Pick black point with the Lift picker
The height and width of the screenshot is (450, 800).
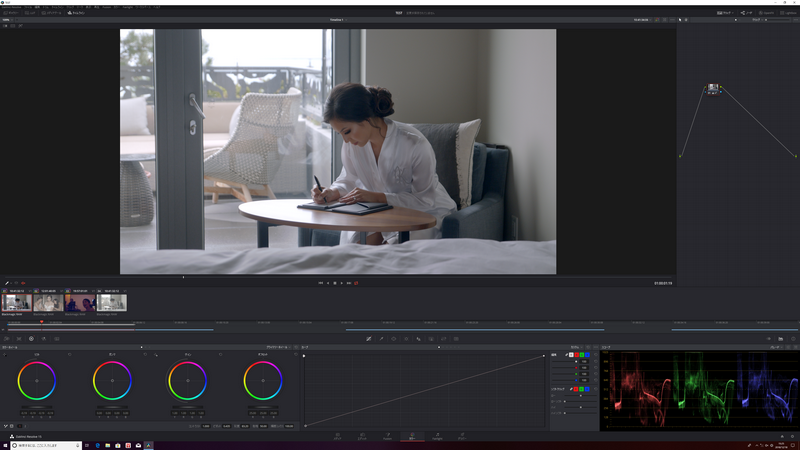[x=5, y=355]
